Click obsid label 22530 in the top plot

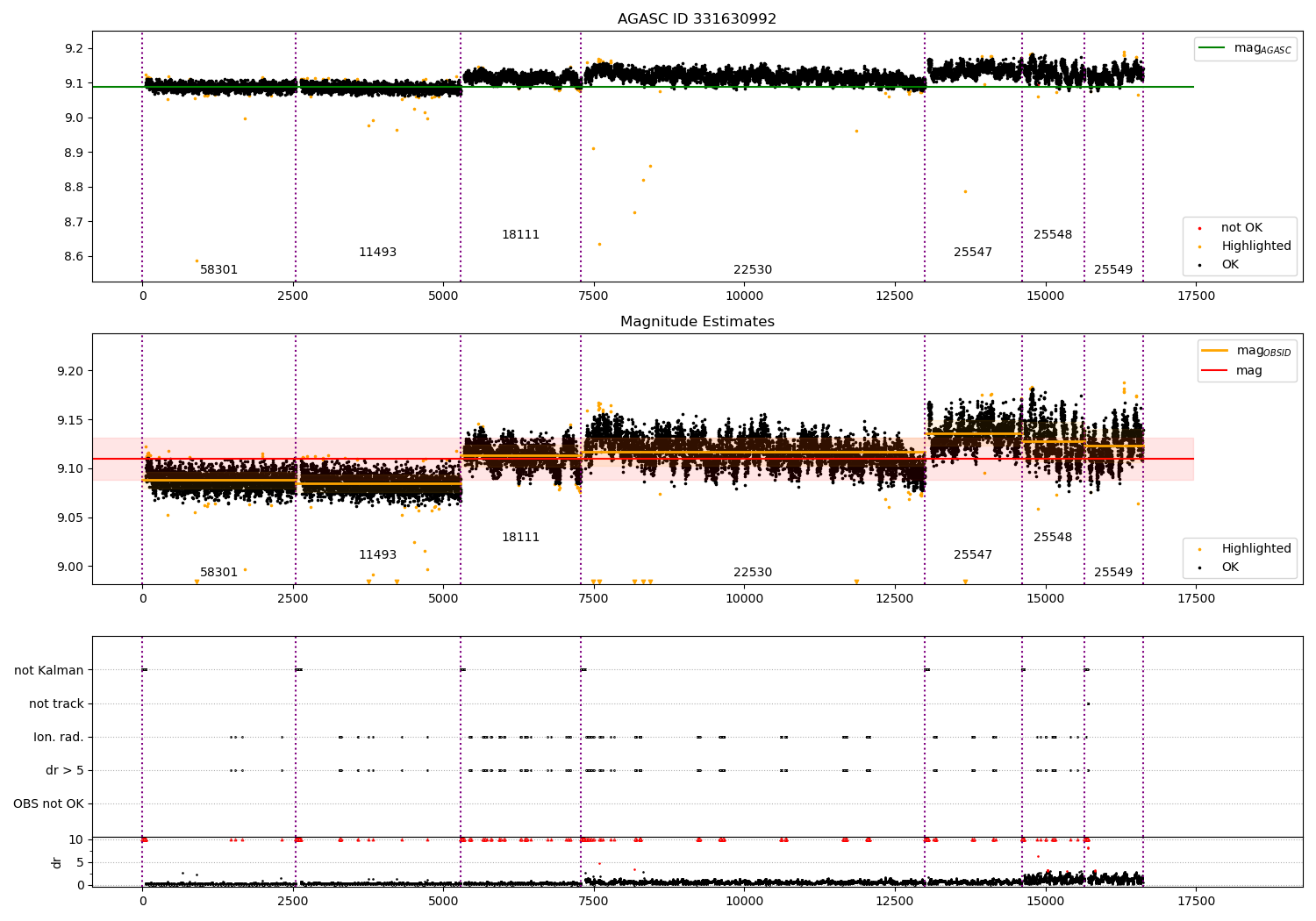753,270
